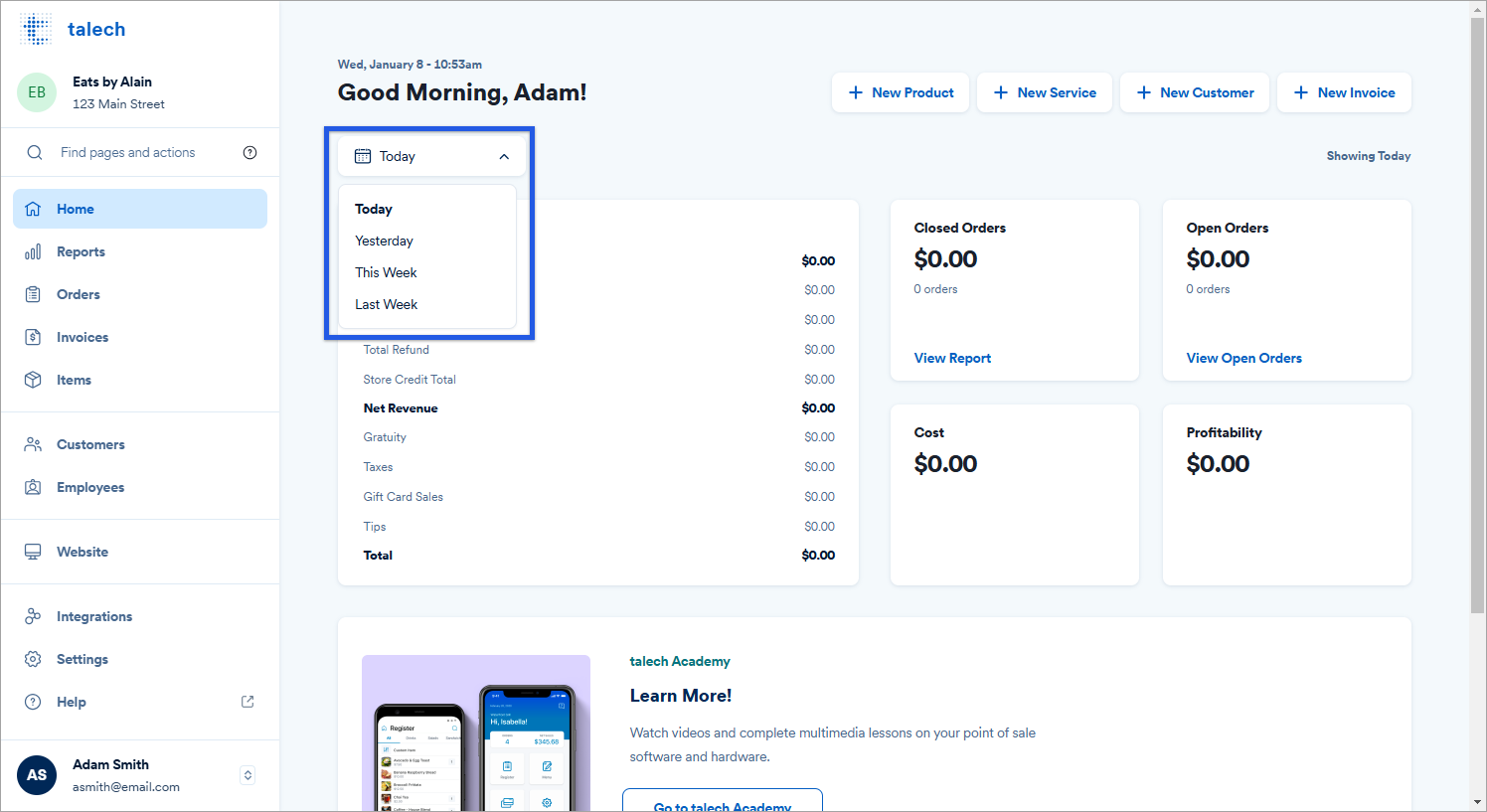
Task: Choose Last Week in the date dropdown
Action: (386, 305)
